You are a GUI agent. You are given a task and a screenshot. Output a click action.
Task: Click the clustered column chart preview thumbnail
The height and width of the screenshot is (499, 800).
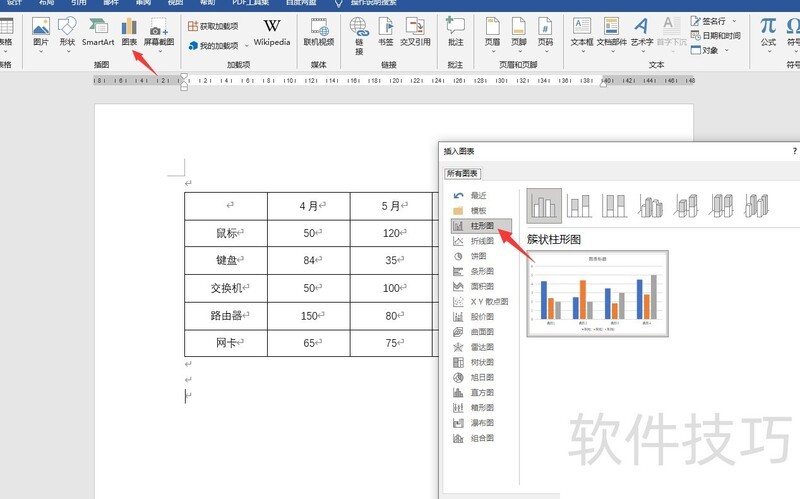coord(597,293)
